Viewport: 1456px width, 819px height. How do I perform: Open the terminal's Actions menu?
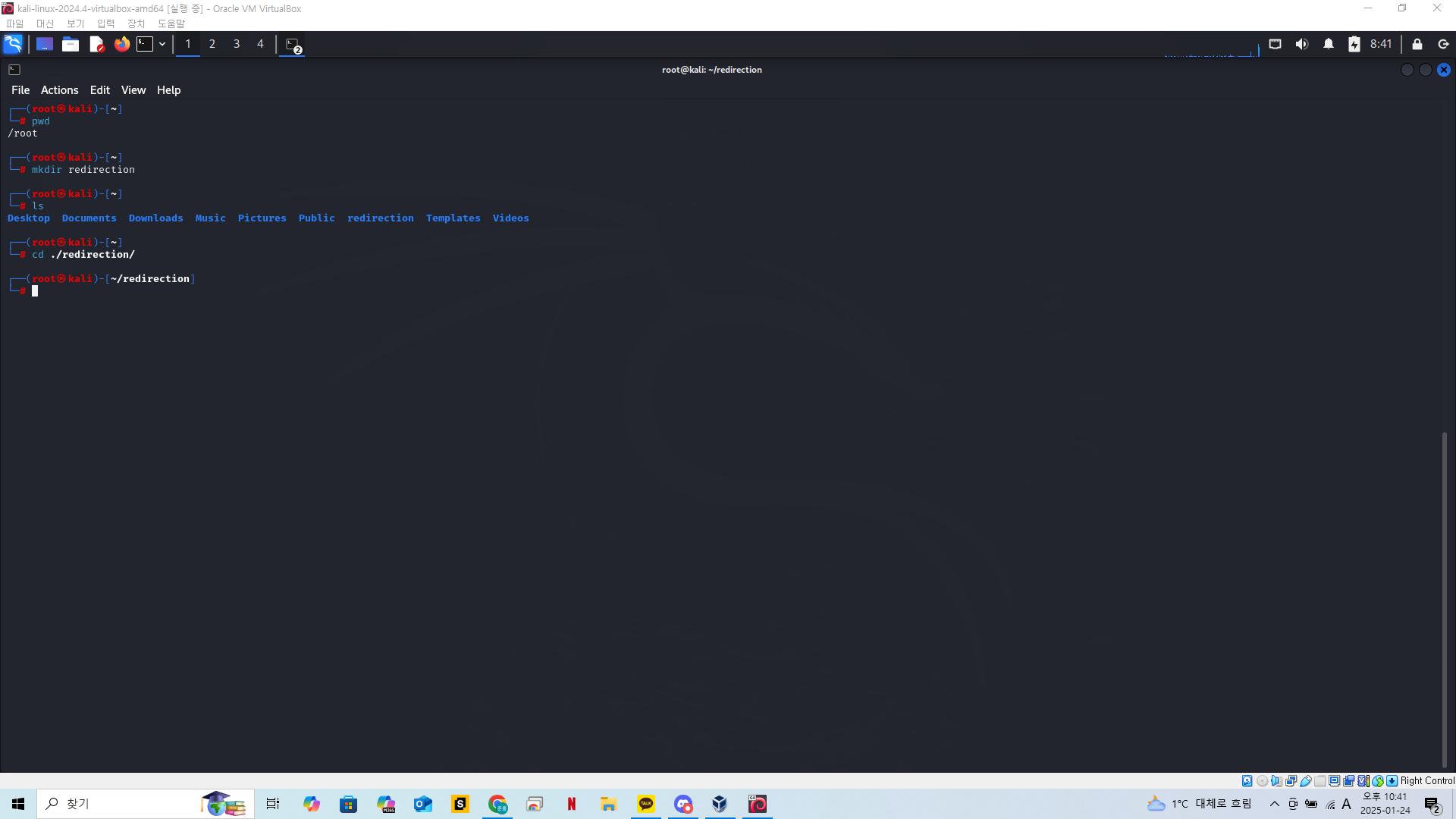(x=59, y=90)
